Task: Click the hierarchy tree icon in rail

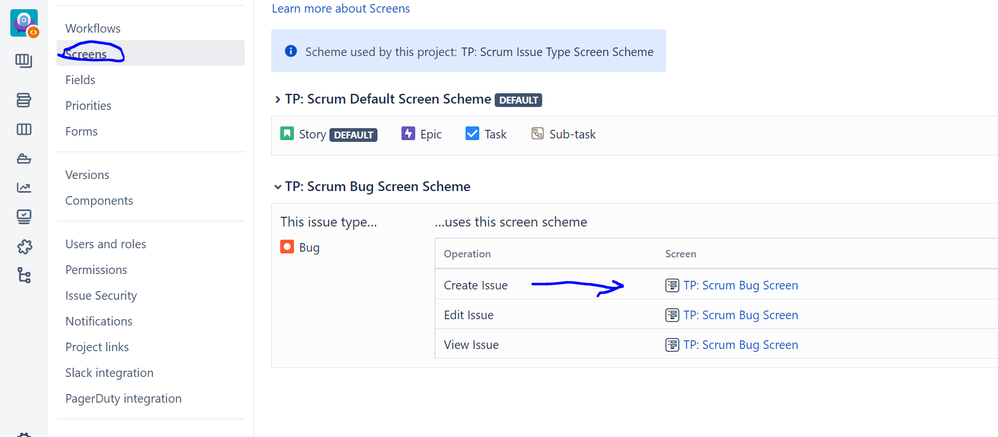Action: [x=24, y=275]
